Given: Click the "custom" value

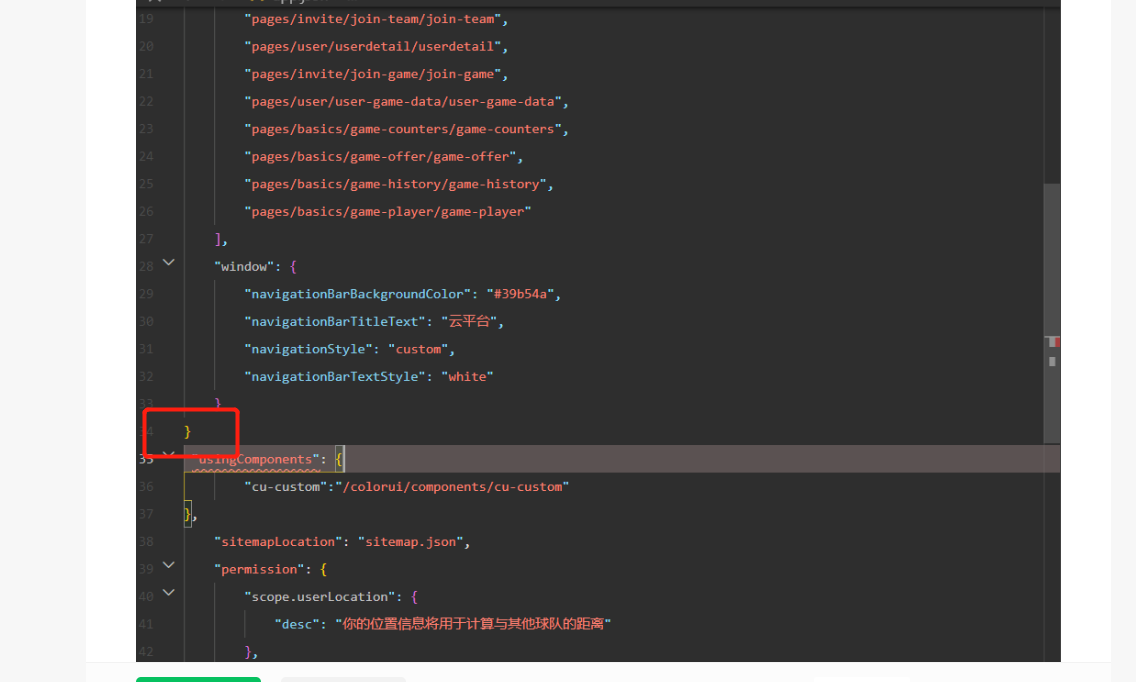Looking at the screenshot, I should coord(418,349).
